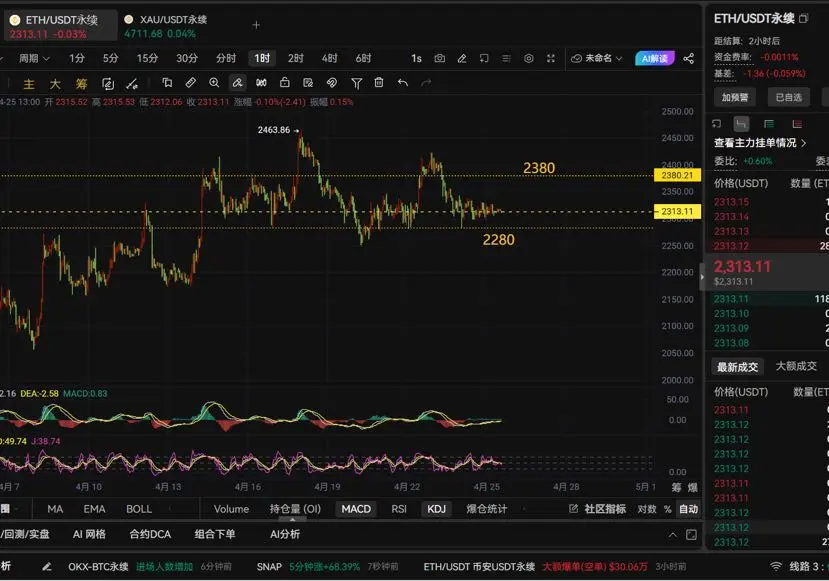The height and width of the screenshot is (581, 829).
Task: Click the share icon near AI解读
Action: tap(688, 58)
